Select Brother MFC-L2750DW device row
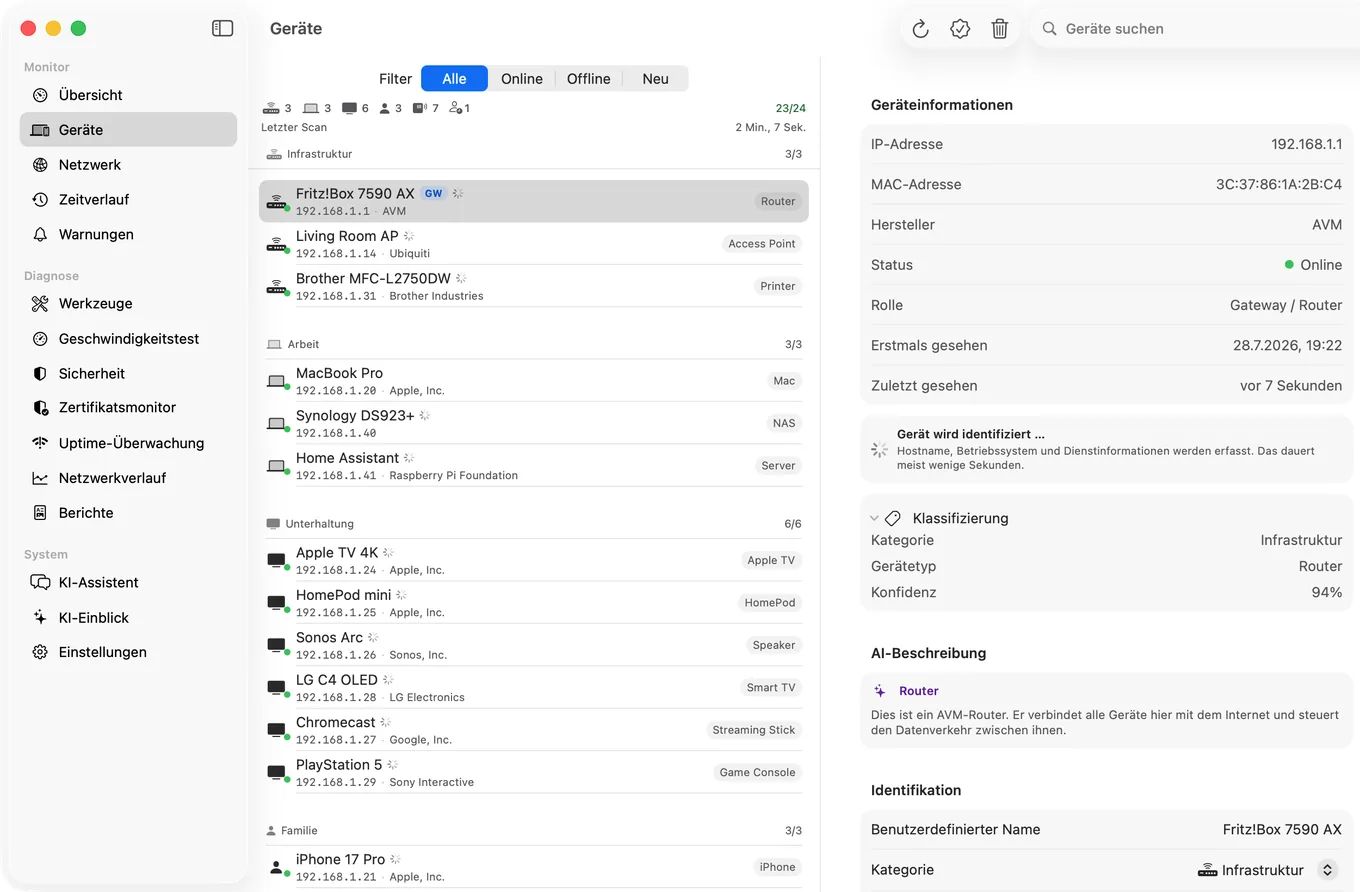The image size is (1360, 892). (534, 286)
